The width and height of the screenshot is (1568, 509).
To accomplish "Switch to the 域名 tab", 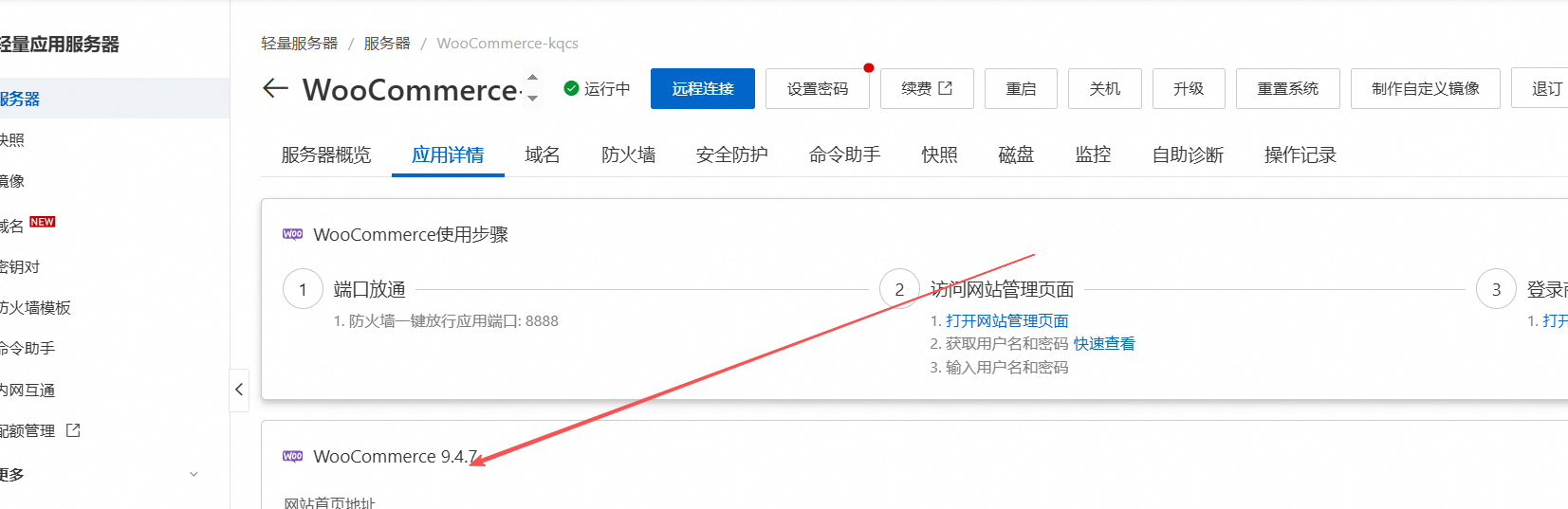I will [543, 155].
